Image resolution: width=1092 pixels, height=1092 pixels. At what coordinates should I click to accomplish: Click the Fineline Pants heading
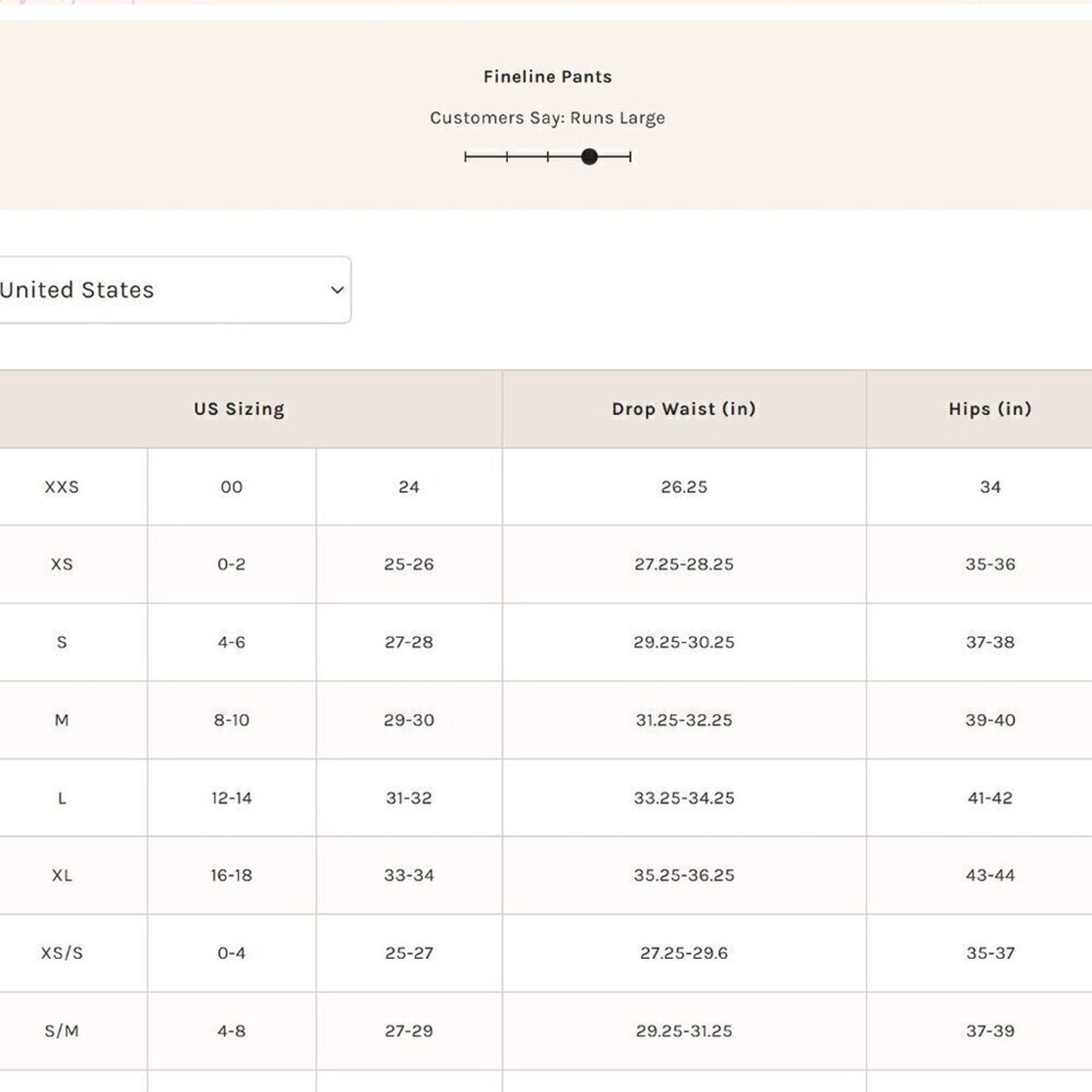tap(547, 77)
